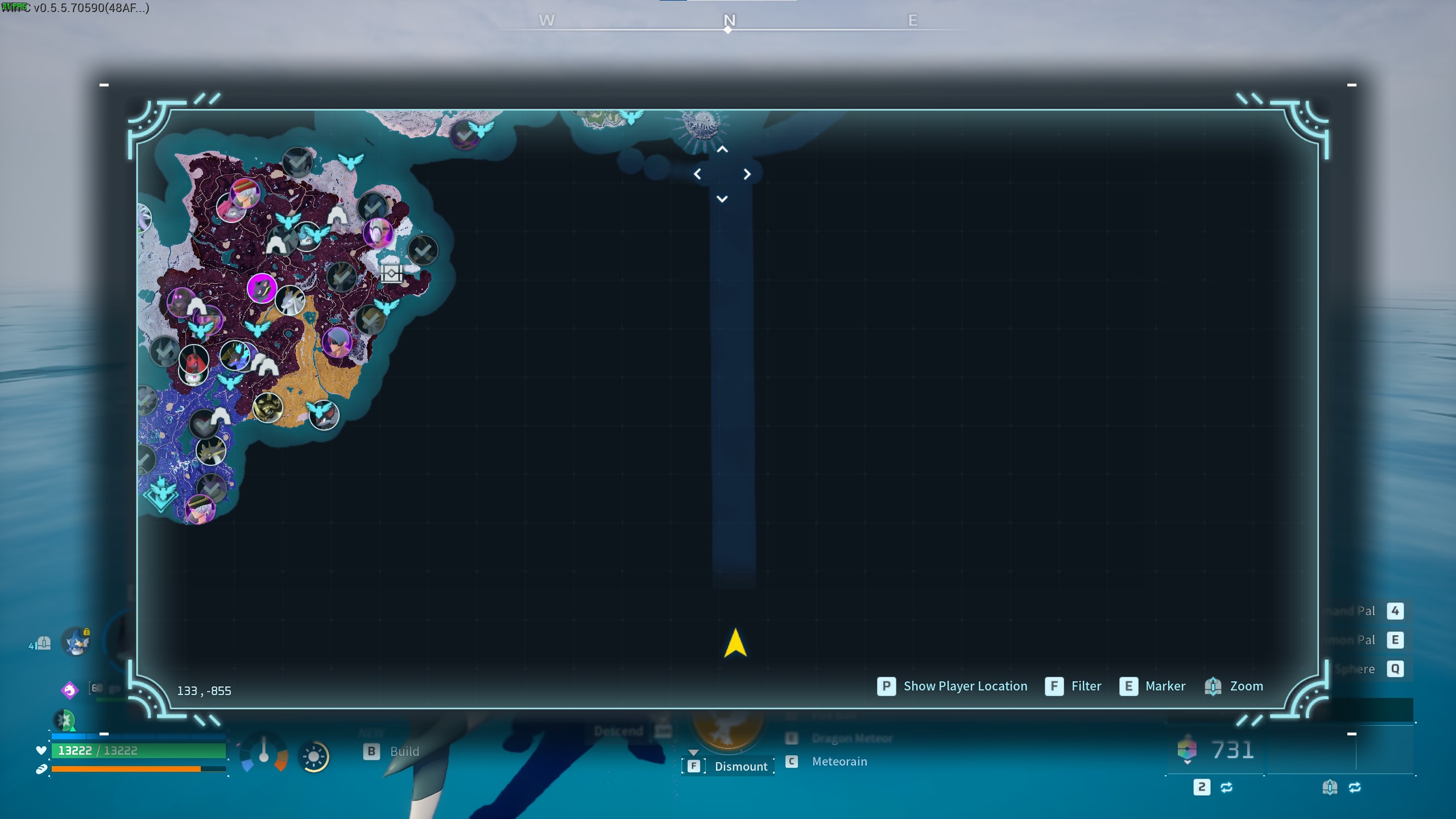The height and width of the screenshot is (819, 1456).
Task: Click the cave icon in the blue biome
Action: coord(220,417)
